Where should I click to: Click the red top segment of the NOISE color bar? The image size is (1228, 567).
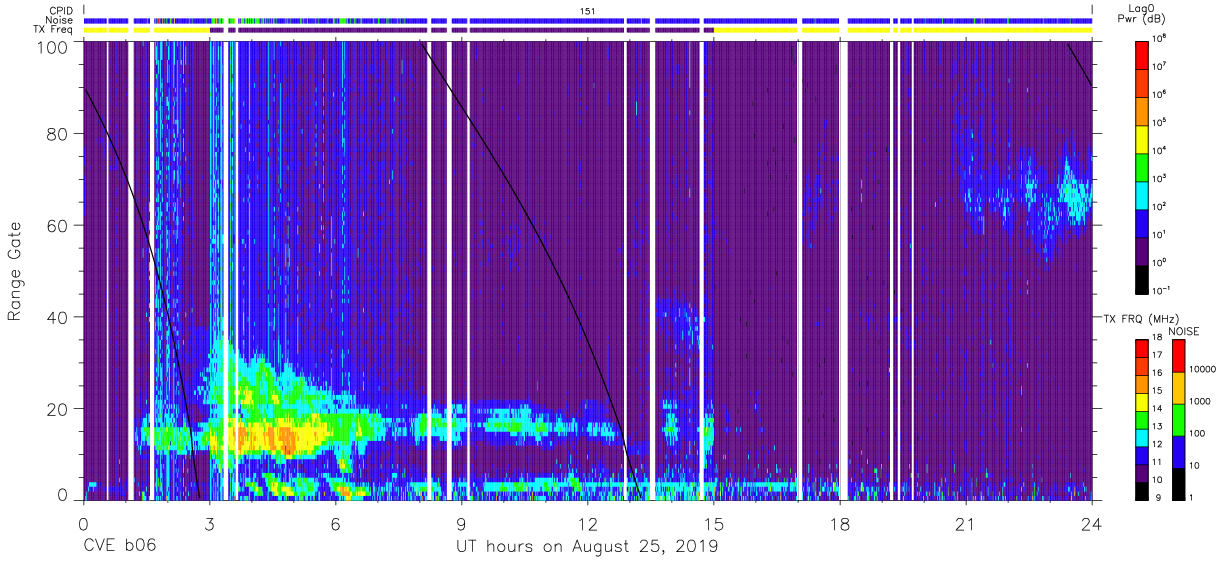[x=1178, y=356]
